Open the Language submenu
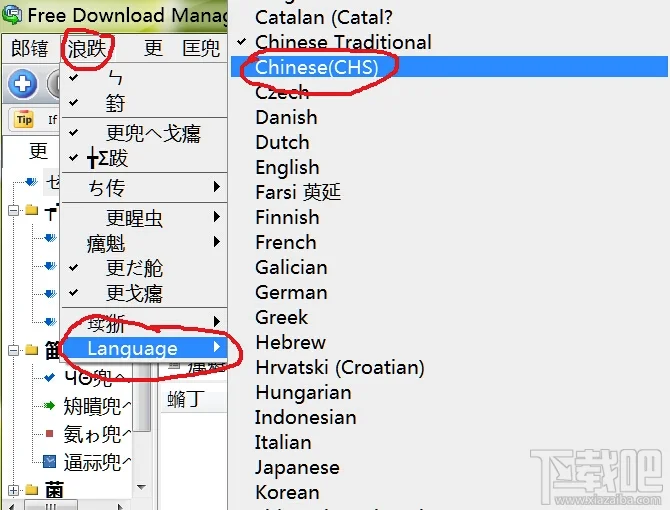This screenshot has width=670, height=510. point(144,348)
